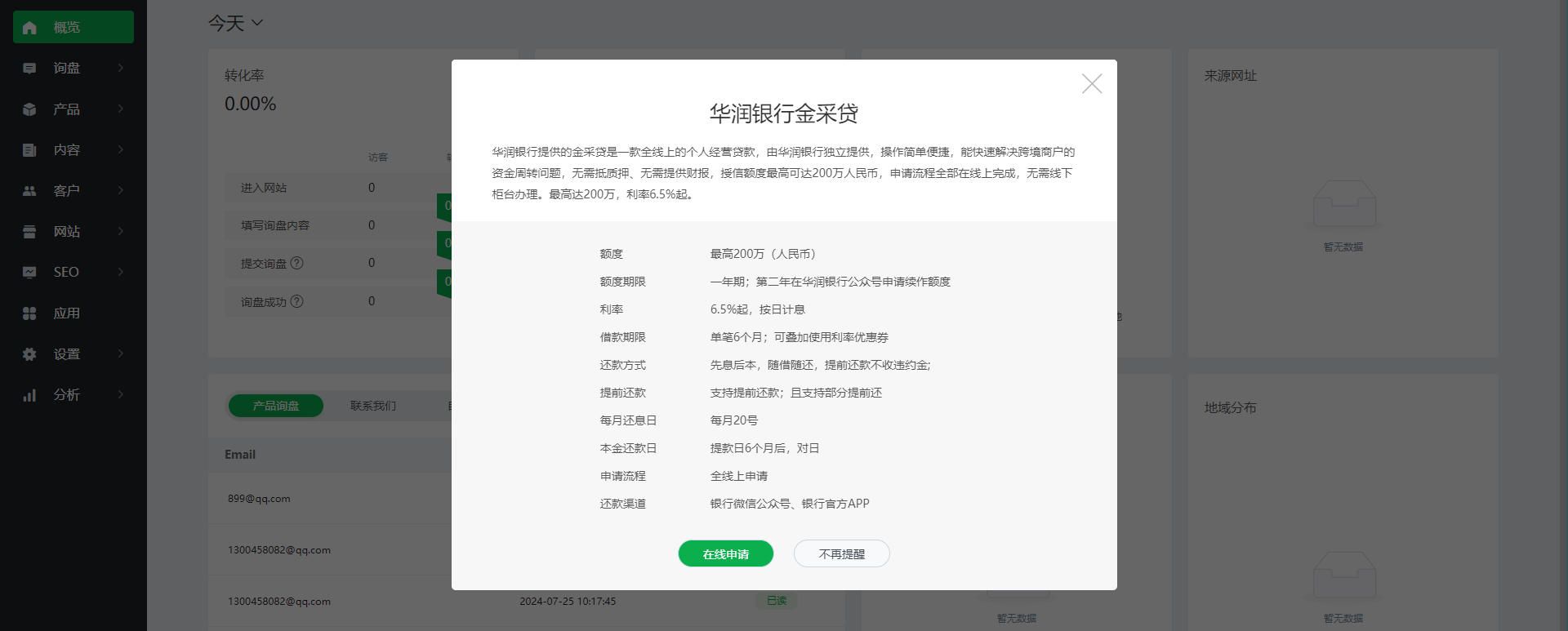Image resolution: width=1568 pixels, height=631 pixels.
Task: Click the 899@qq.com email row
Action: (259, 499)
